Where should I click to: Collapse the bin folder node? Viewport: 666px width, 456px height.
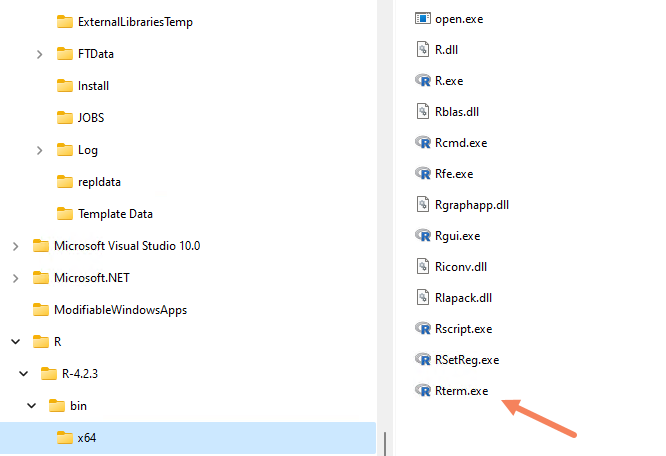(32, 406)
